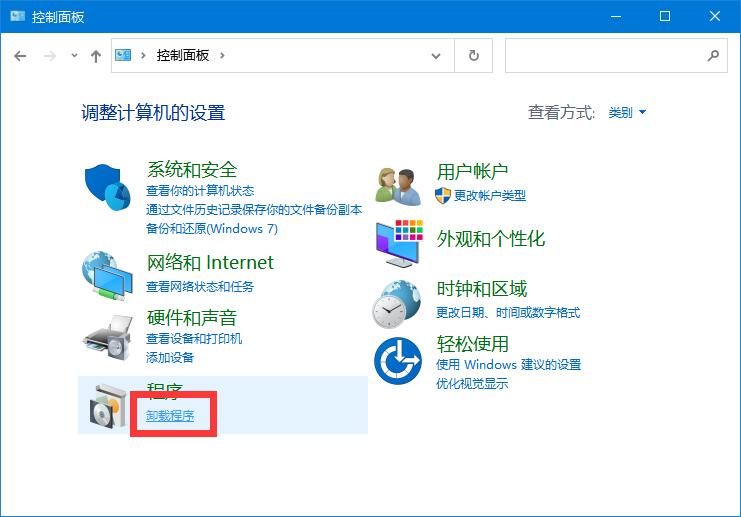Click the Clock and Region globe clock icon
Screen dimensions: 741x517
point(396,304)
